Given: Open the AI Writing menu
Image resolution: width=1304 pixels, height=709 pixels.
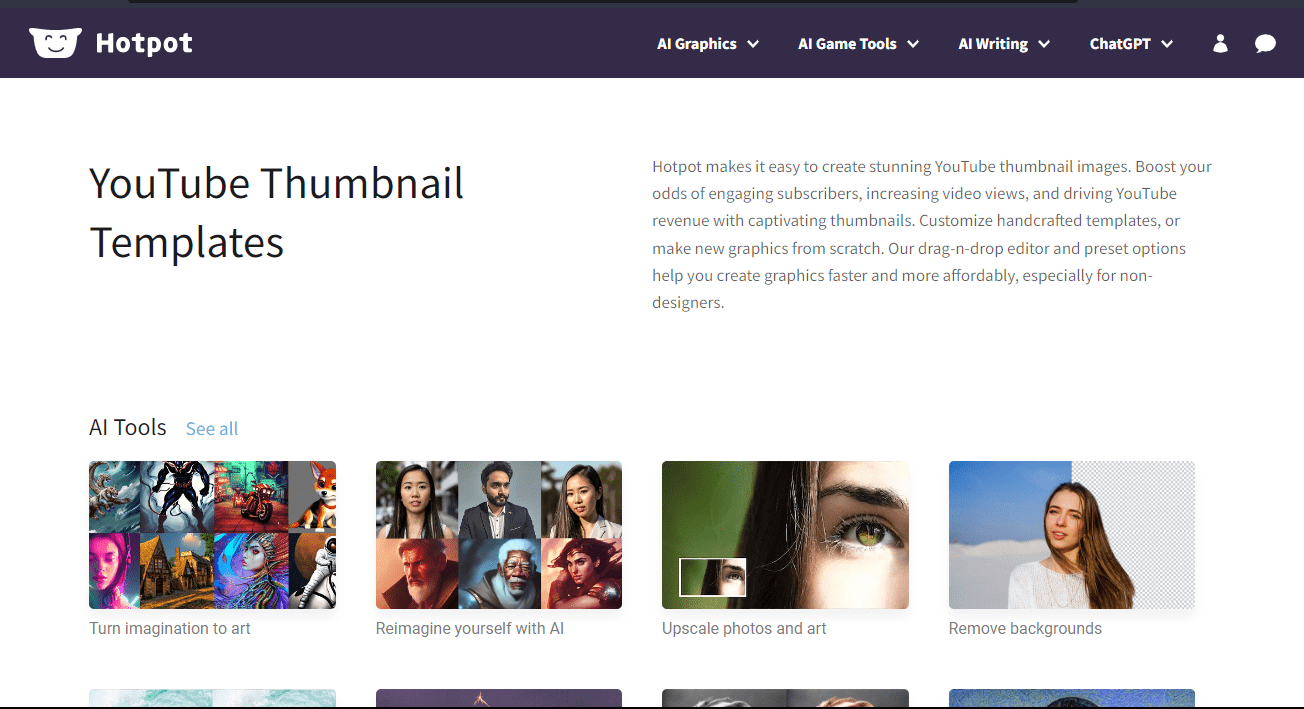Looking at the screenshot, I should coord(993,44).
